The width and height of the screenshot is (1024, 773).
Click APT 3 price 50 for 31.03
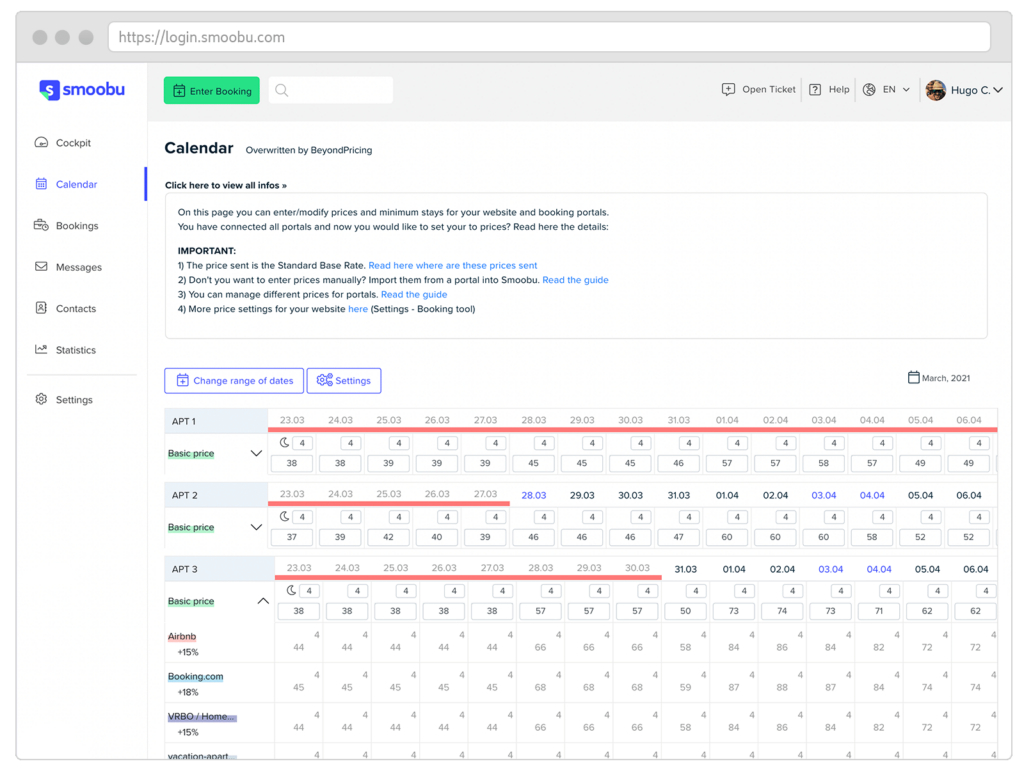point(686,611)
